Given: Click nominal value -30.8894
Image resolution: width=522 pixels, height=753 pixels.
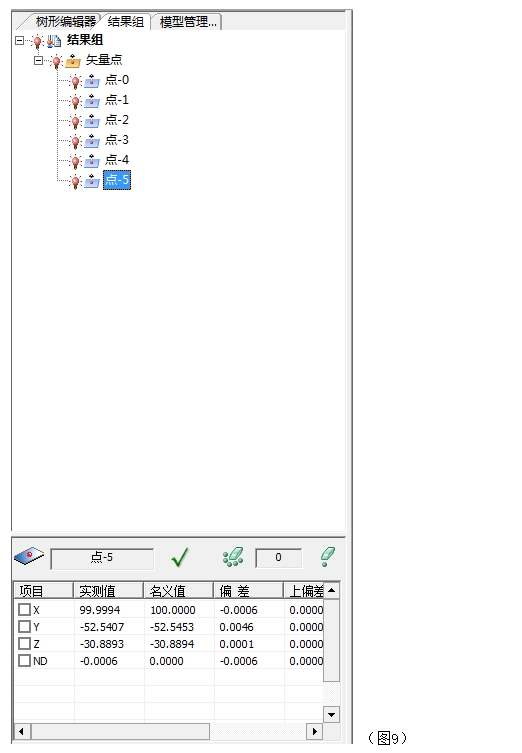Looking at the screenshot, I should point(172,644).
